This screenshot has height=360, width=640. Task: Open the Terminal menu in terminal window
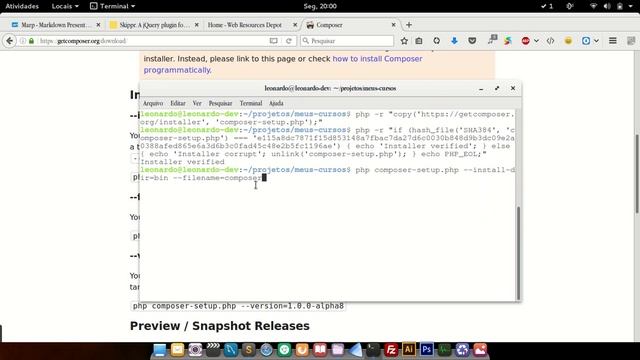tap(251, 103)
